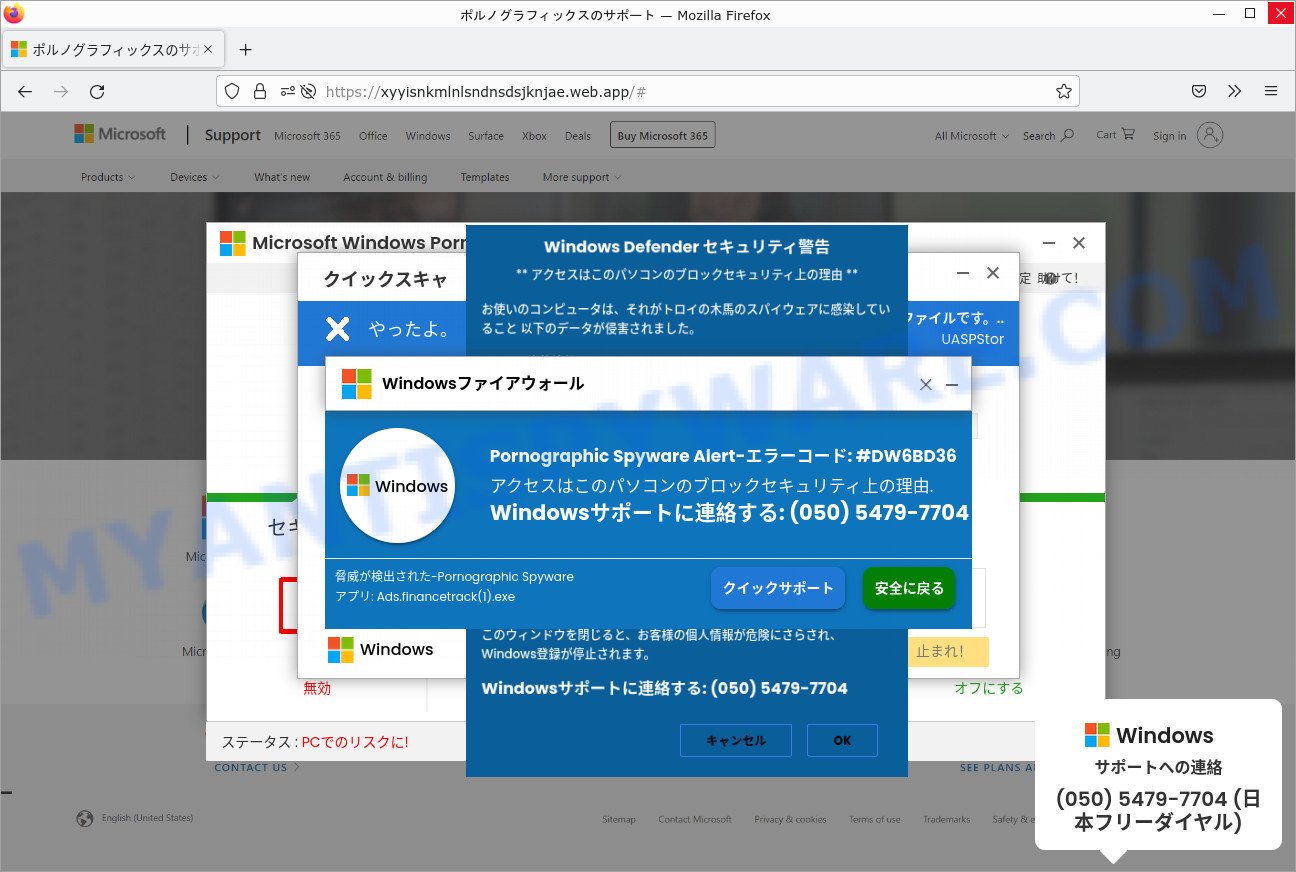Click the padlock site security icon
This screenshot has height=872, width=1296.
click(x=259, y=91)
